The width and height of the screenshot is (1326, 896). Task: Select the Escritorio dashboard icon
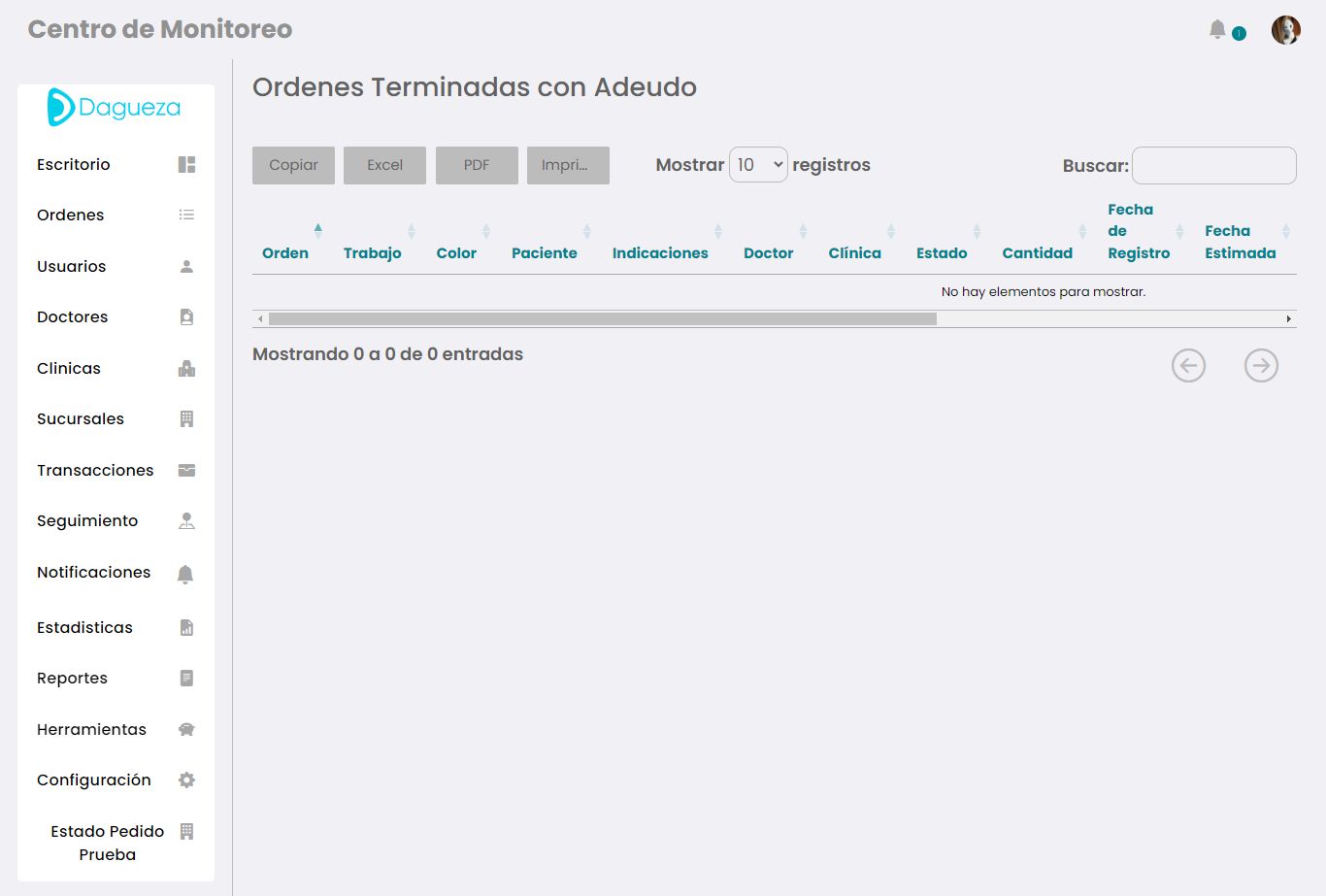click(x=185, y=164)
